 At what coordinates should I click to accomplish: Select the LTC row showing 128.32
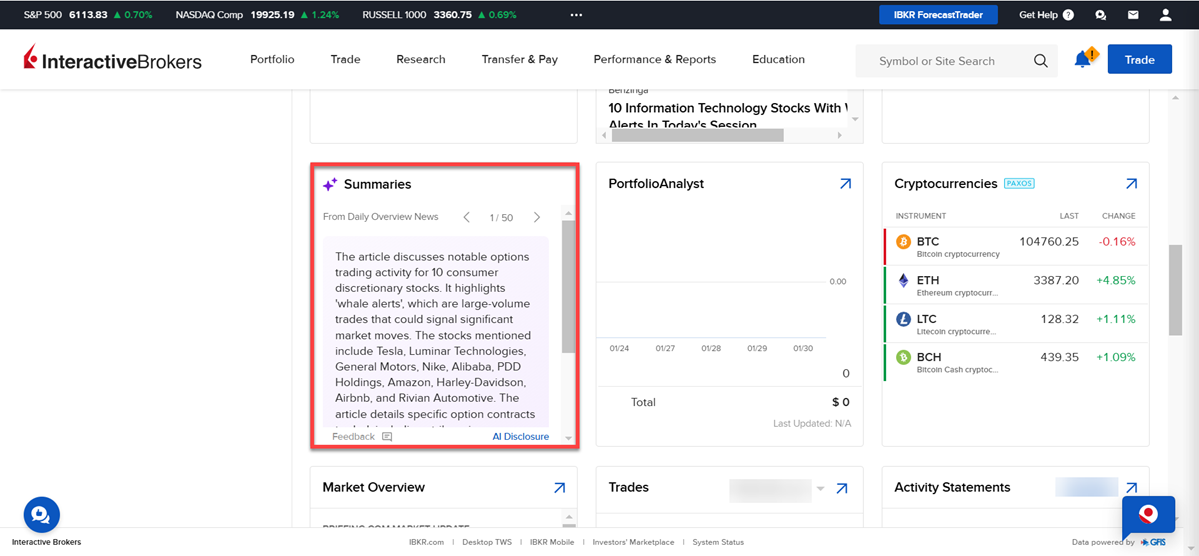[x=1016, y=323]
